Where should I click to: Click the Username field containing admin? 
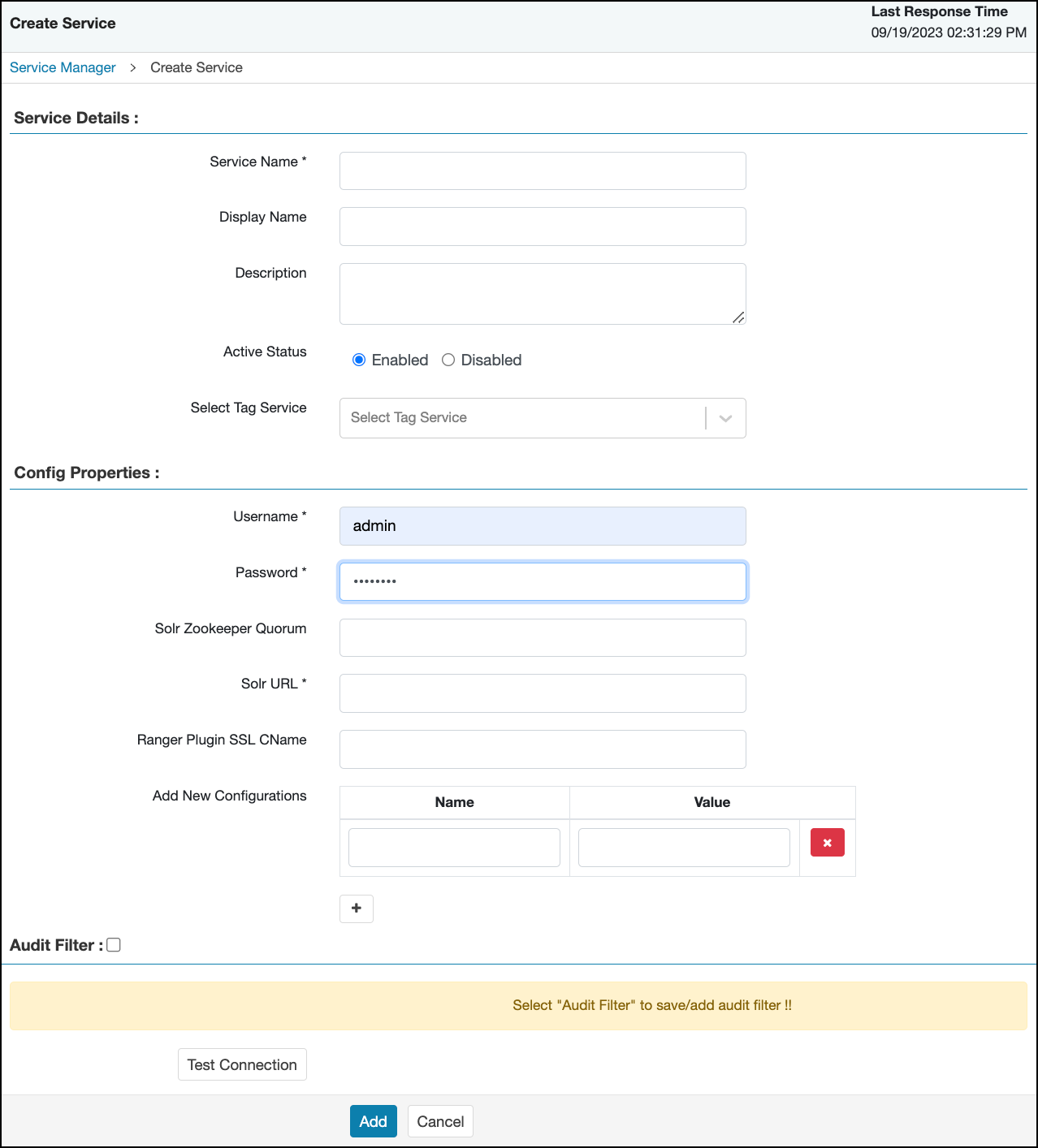542,526
